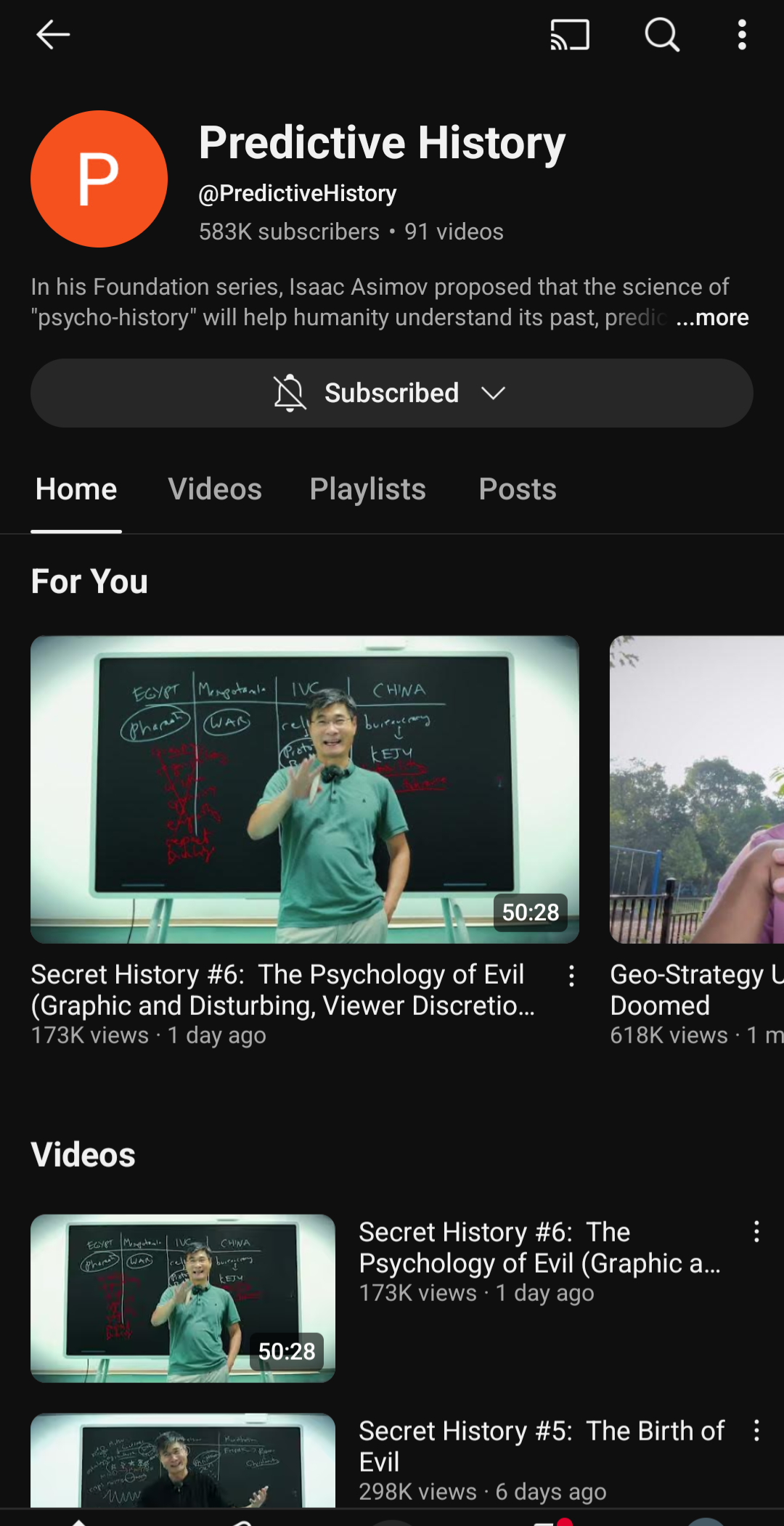The height and width of the screenshot is (1526, 784).
Task: Tap the 298K views · 6 days ago text
Action: tap(483, 1492)
